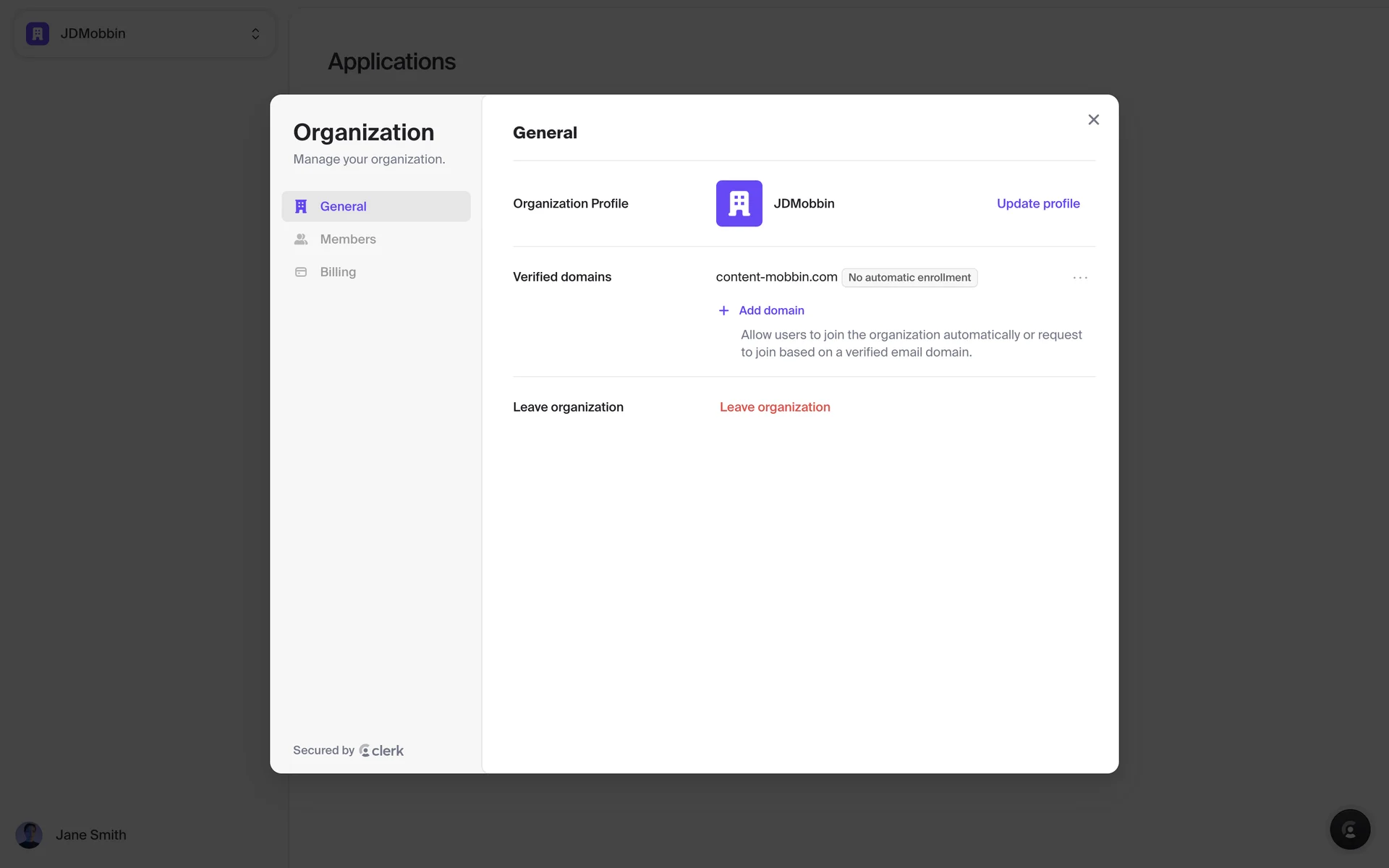Click the red Leave organization button
This screenshot has width=1389, height=868.
point(774,407)
